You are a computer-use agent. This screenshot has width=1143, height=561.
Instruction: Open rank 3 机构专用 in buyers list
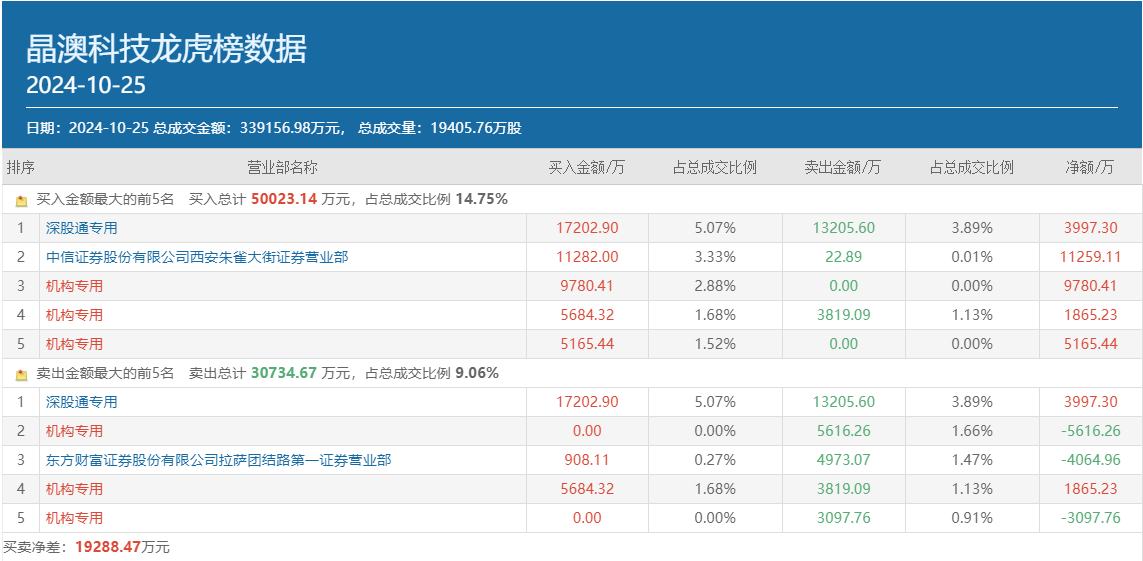click(74, 286)
